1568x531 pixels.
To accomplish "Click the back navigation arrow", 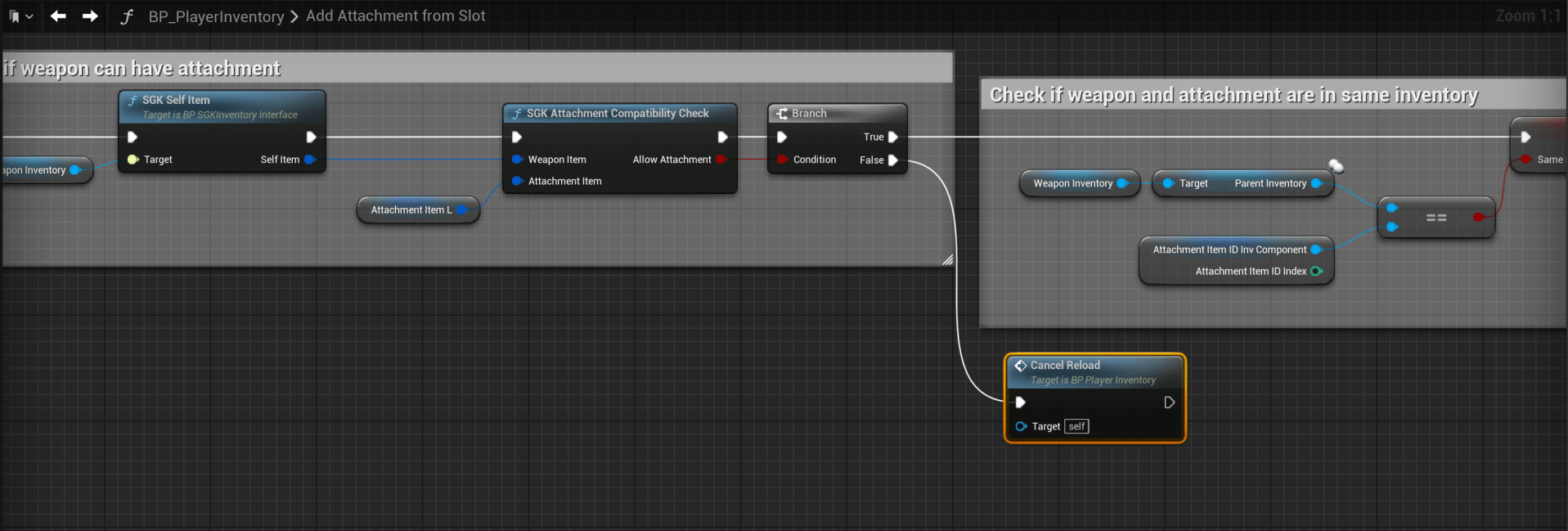I will (58, 16).
